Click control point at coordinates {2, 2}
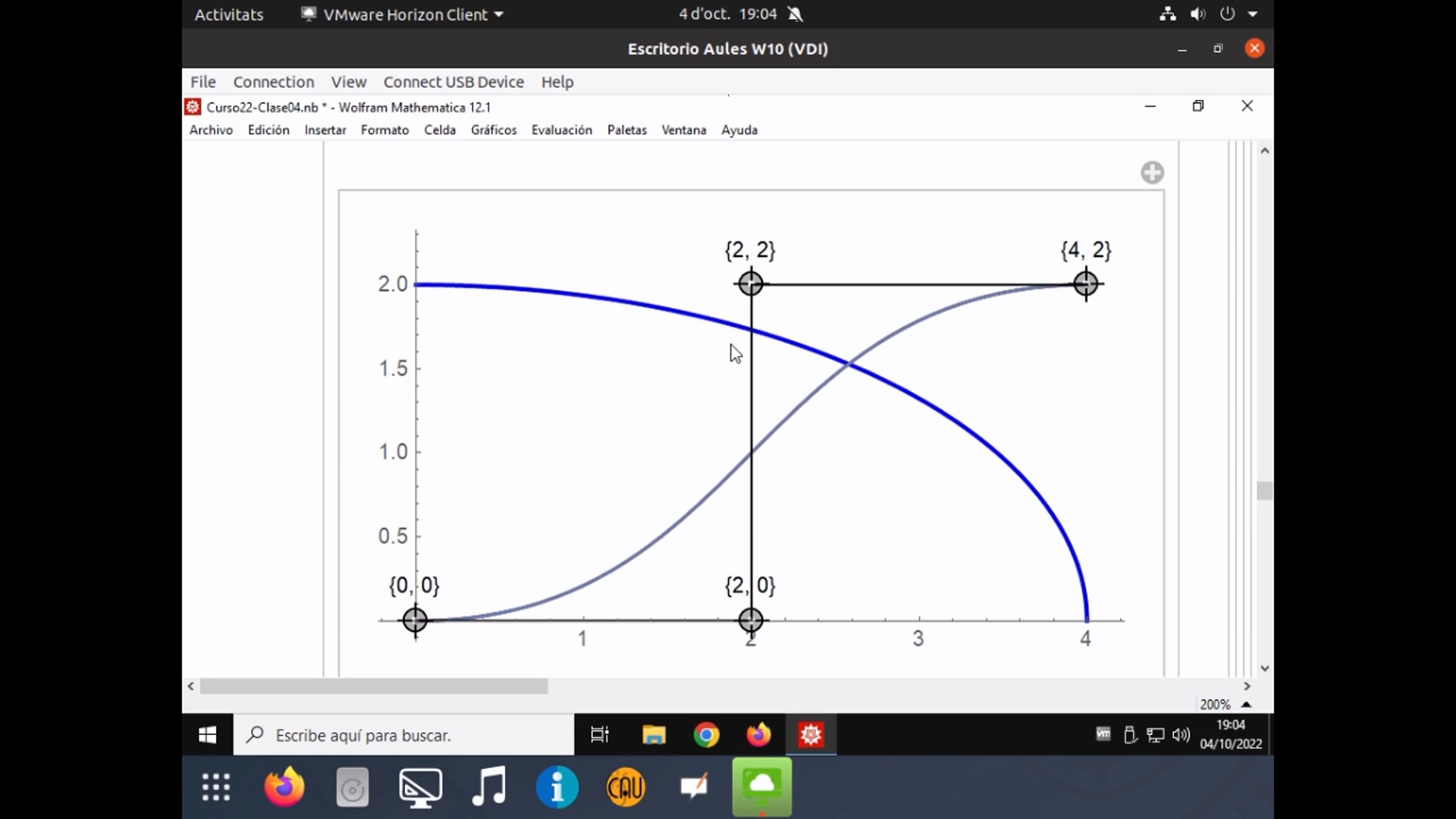Image resolution: width=1456 pixels, height=819 pixels. click(749, 284)
